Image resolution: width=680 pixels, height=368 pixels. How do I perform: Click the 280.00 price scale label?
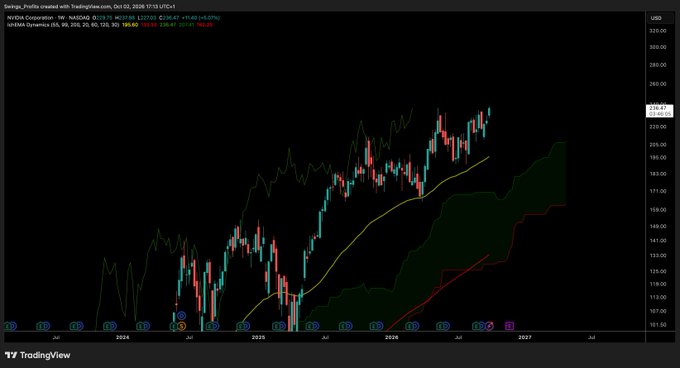(658, 65)
